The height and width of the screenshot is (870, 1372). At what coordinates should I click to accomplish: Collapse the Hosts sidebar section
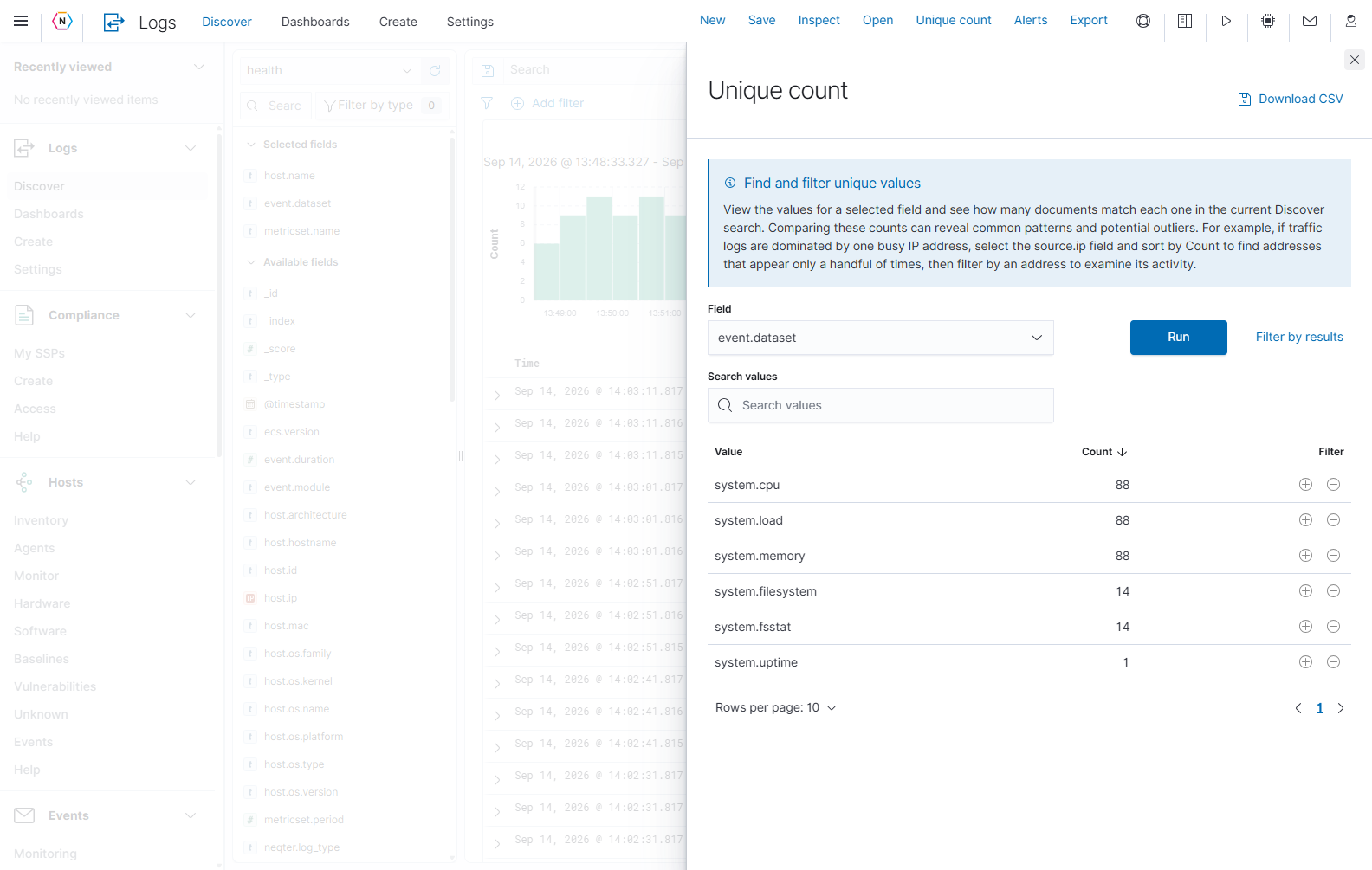[x=191, y=482]
